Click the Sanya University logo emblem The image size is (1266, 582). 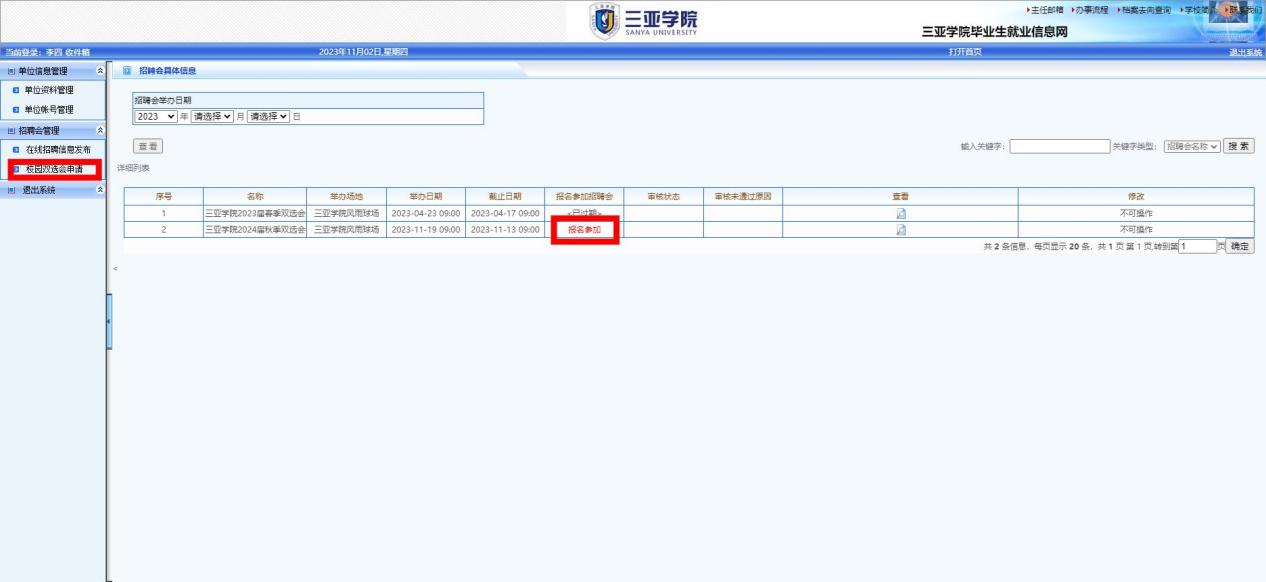click(607, 21)
